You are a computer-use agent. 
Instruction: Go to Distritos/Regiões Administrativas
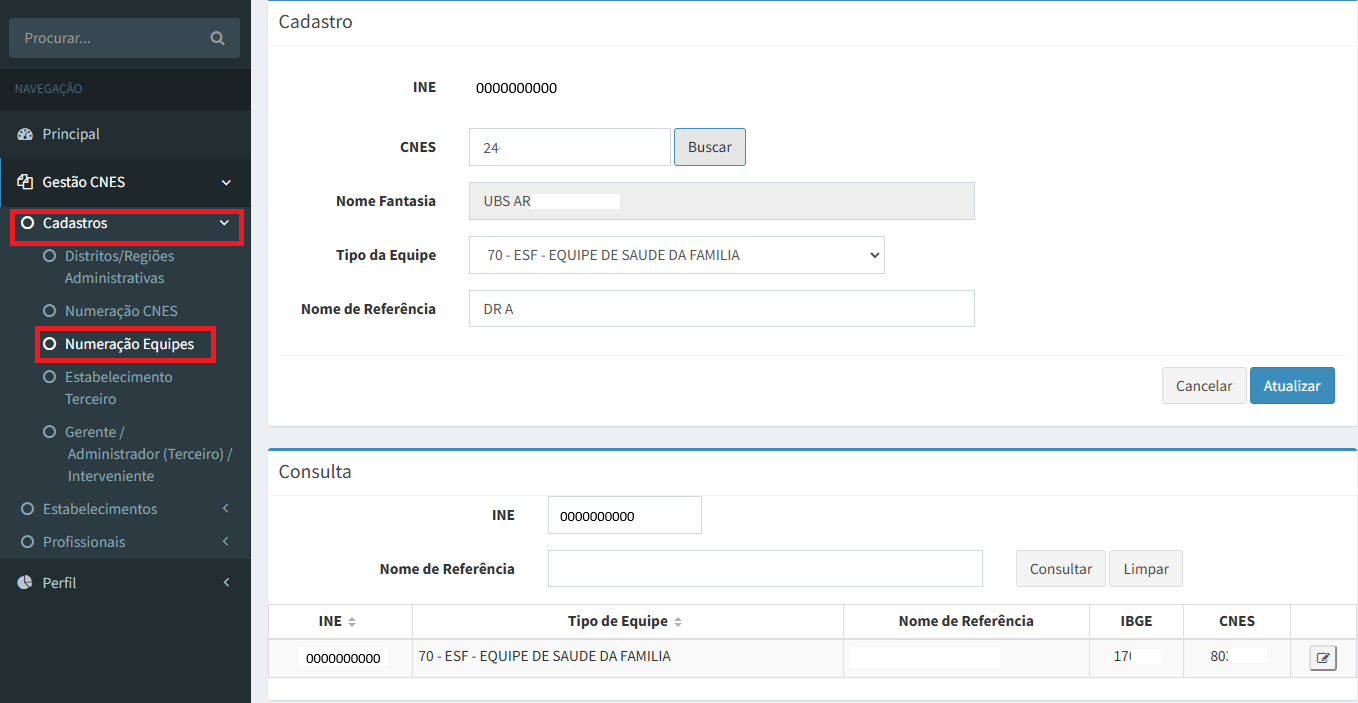coord(119,267)
